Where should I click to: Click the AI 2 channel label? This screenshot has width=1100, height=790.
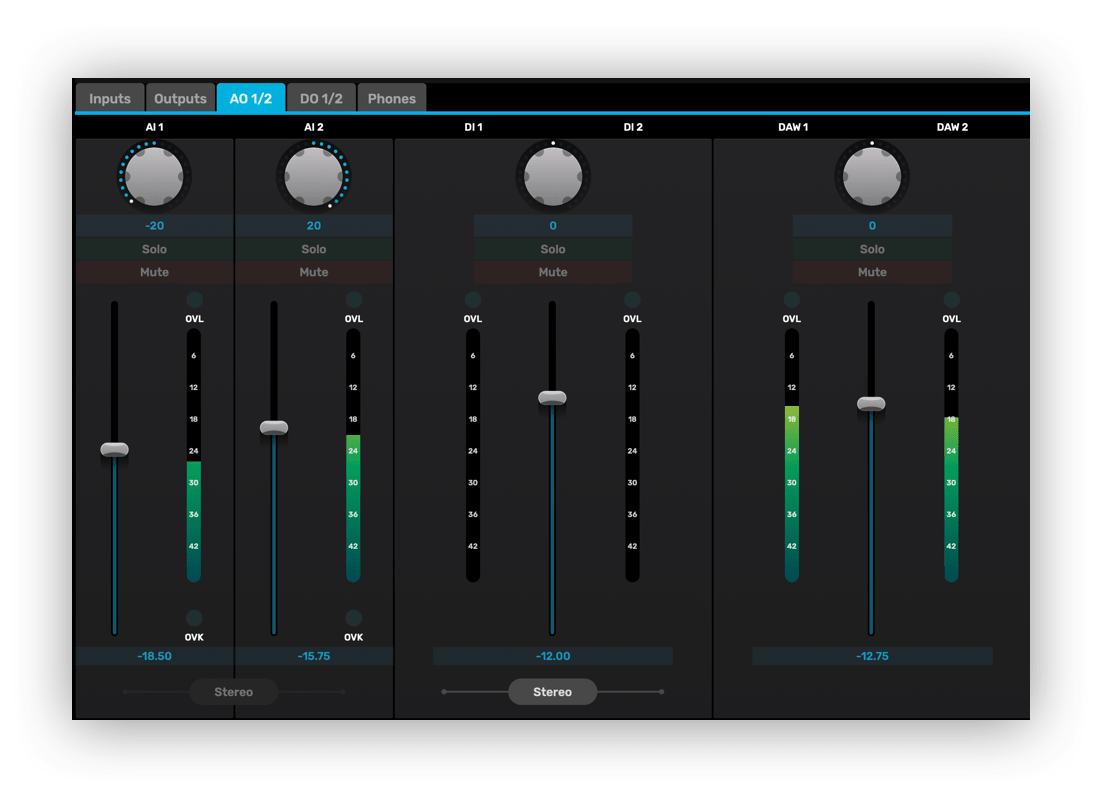pos(314,127)
